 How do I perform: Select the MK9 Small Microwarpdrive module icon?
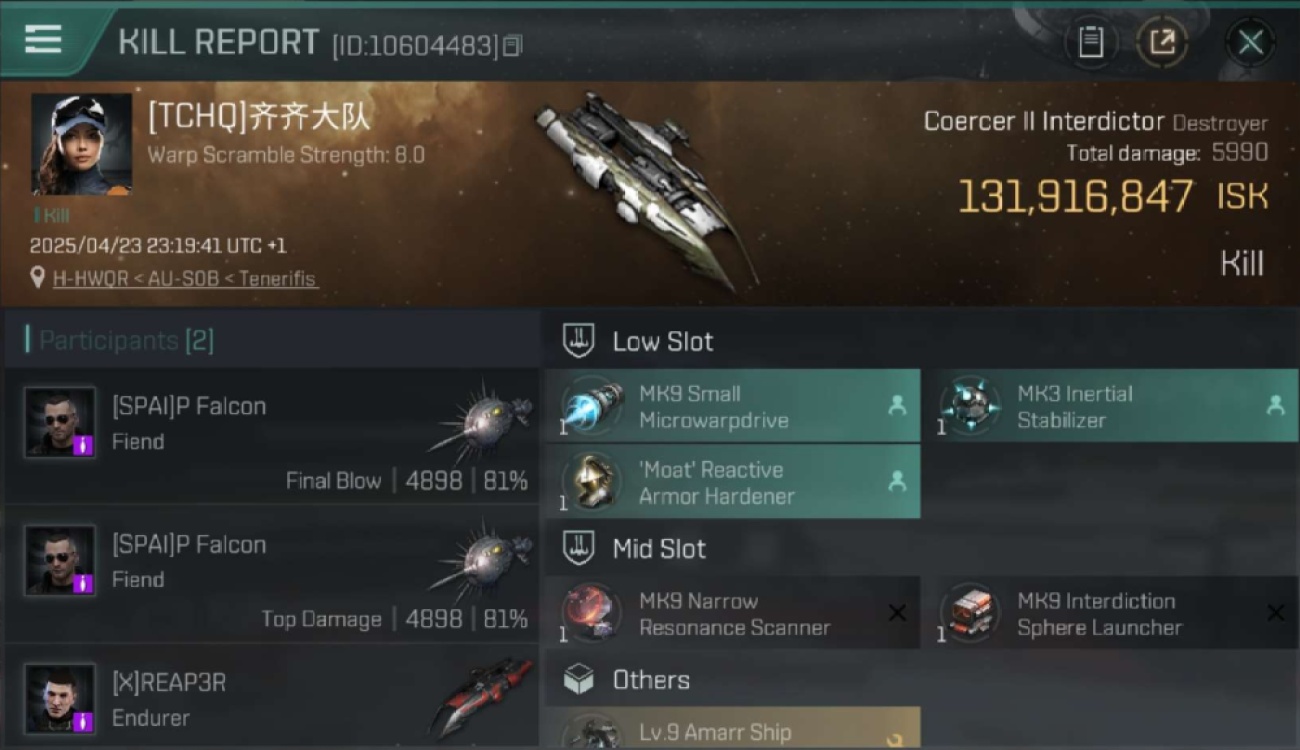coord(590,407)
